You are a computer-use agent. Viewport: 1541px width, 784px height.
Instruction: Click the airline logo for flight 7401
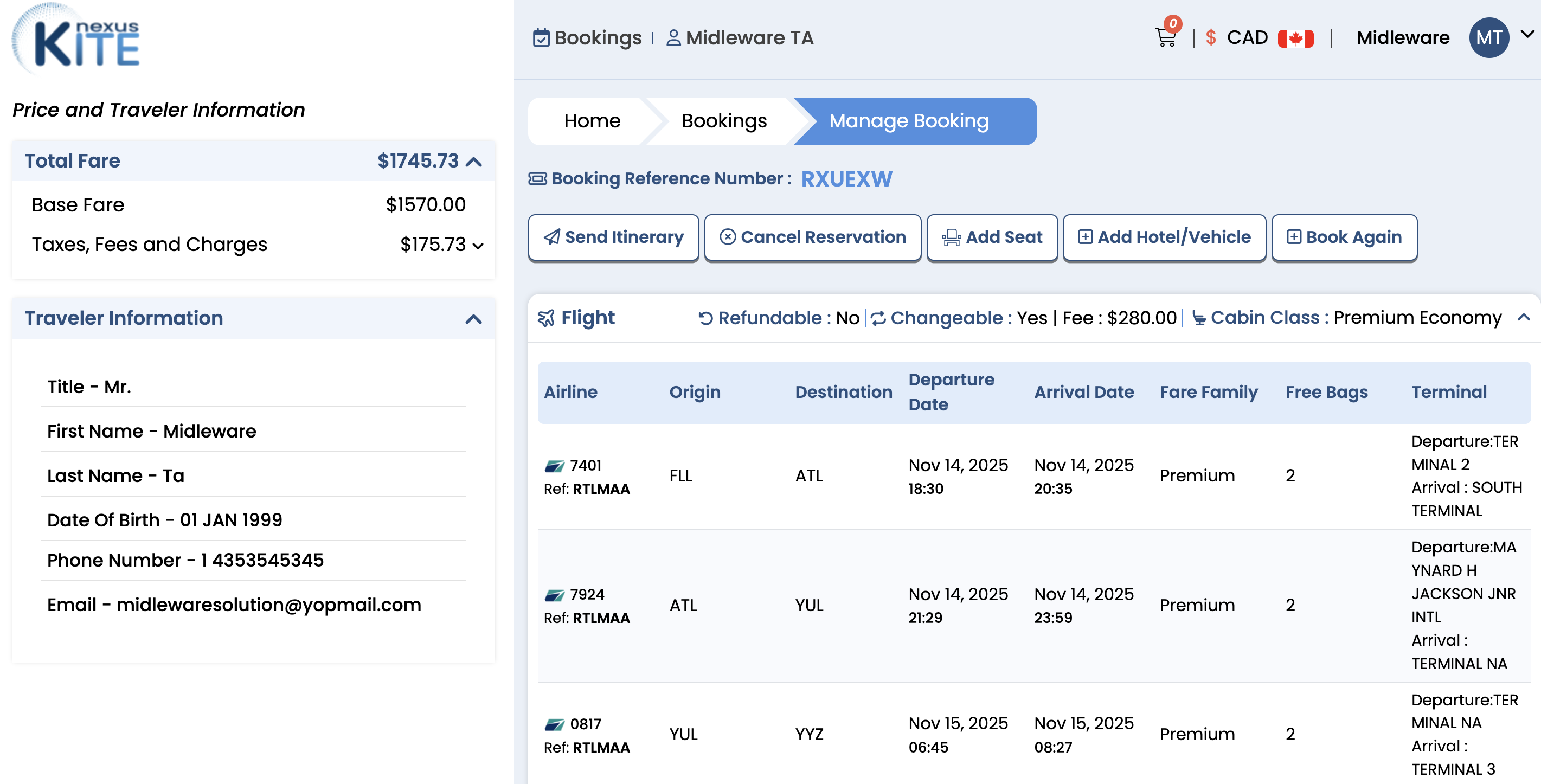(554, 465)
